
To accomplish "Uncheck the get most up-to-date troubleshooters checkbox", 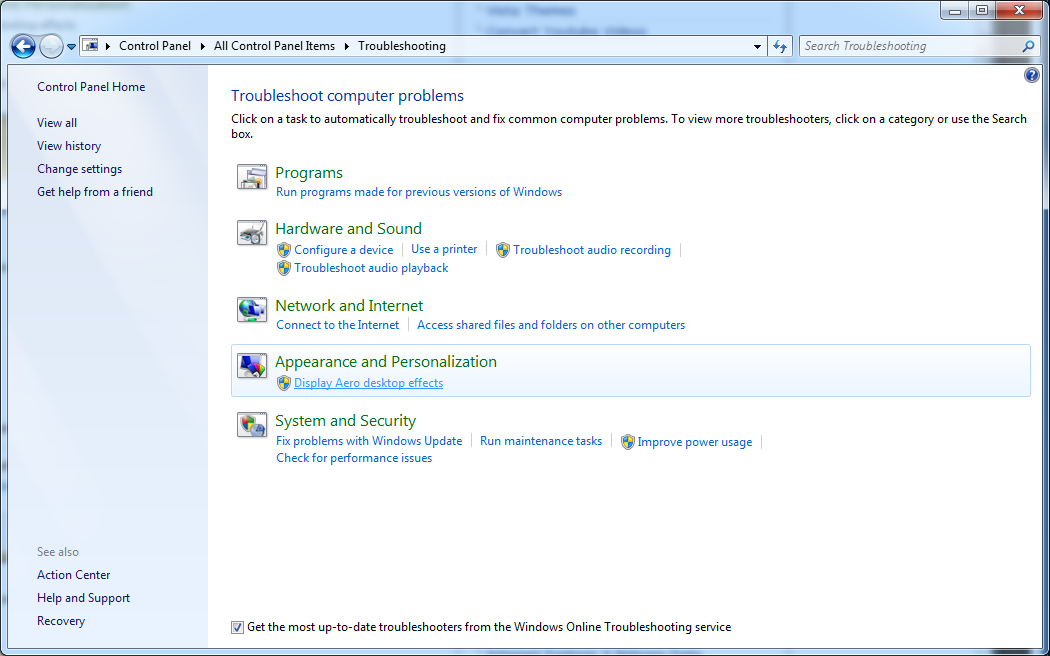I will tap(237, 628).
